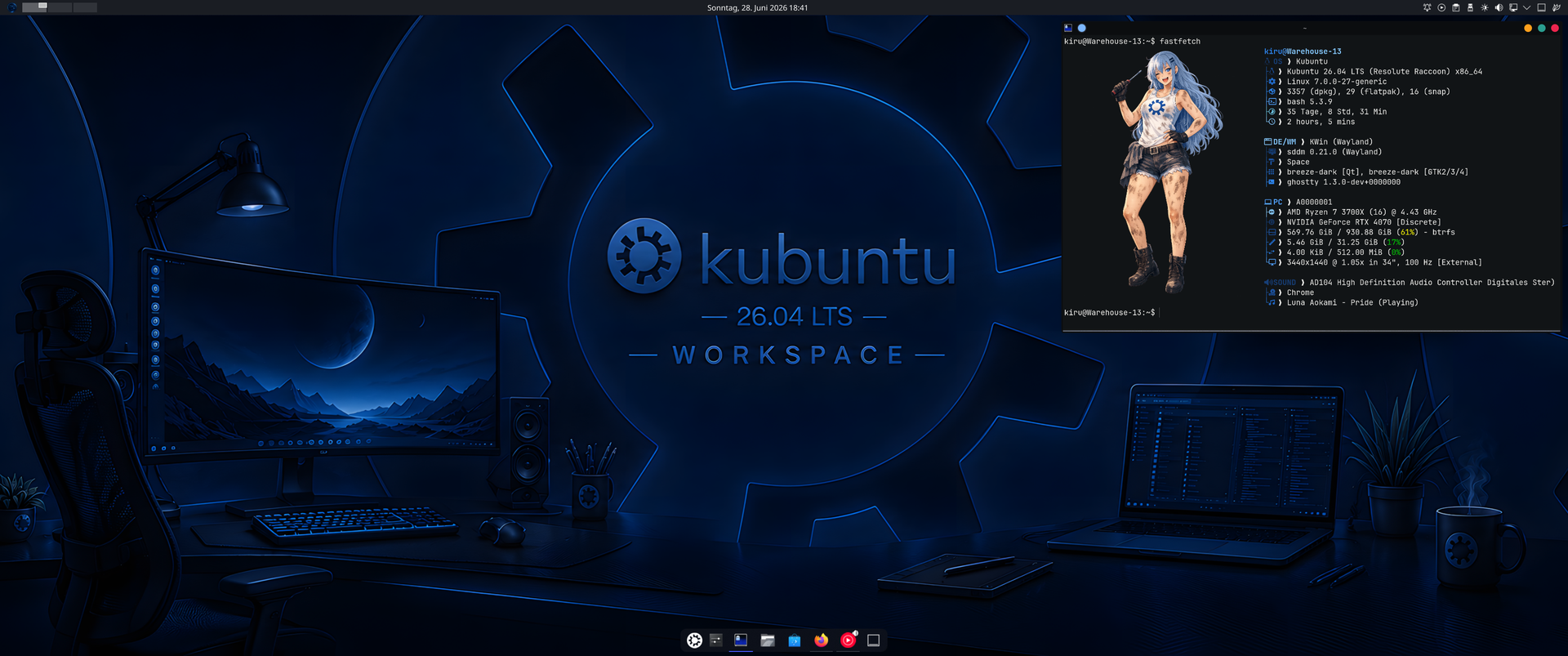Click the 'Linux 7.0.0-27-generic' kernel line

pyautogui.click(x=1337, y=82)
